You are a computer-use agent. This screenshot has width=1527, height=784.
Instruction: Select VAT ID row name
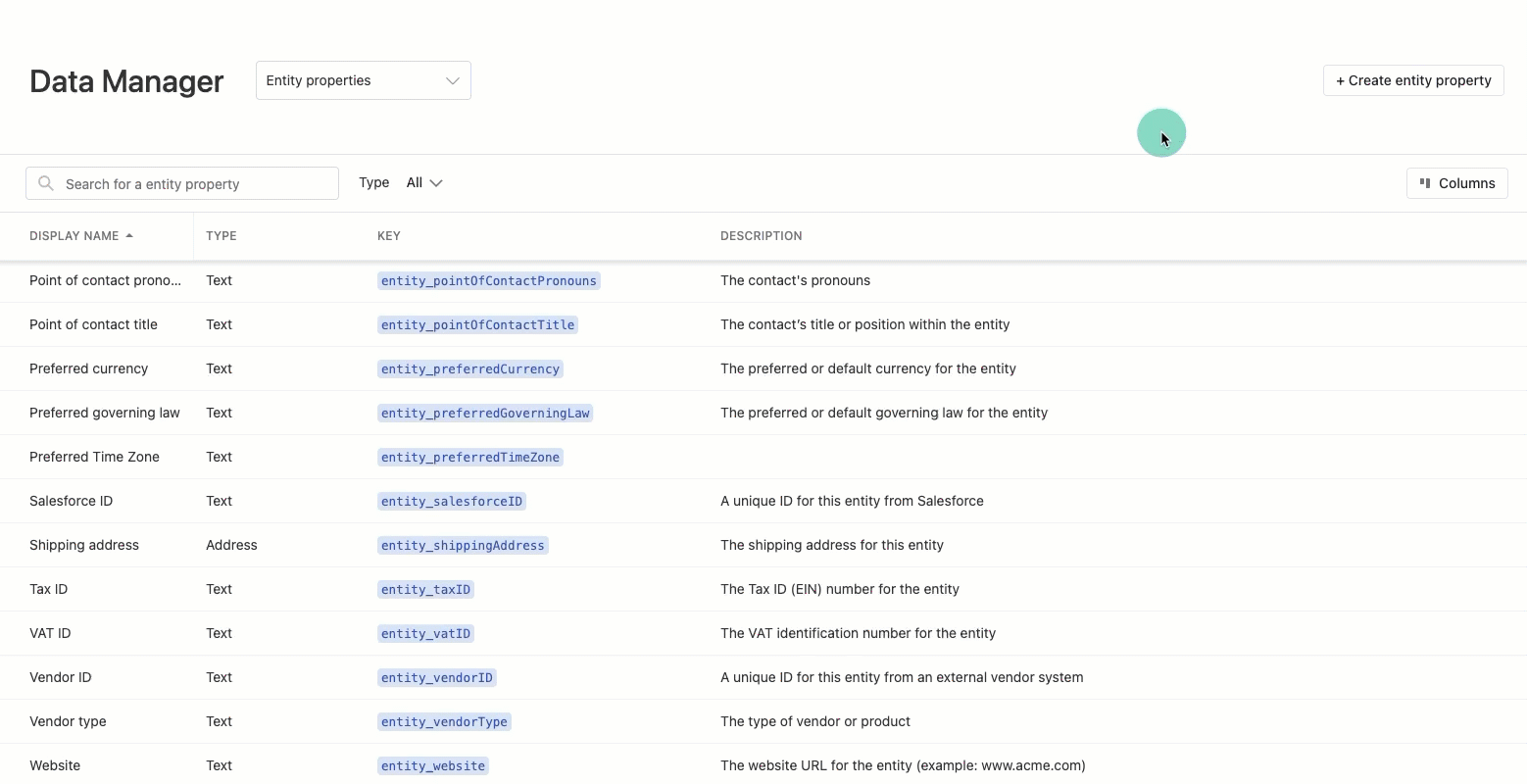(x=50, y=633)
